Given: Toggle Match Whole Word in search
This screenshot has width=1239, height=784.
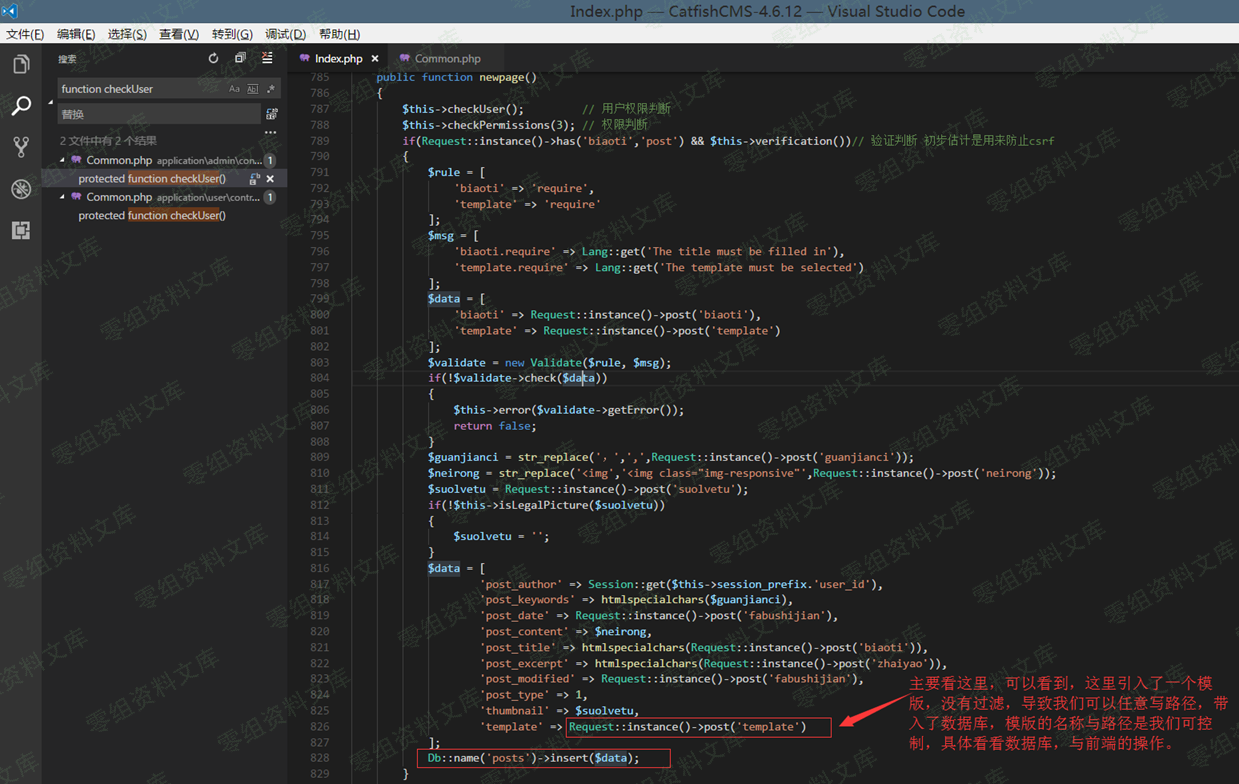Looking at the screenshot, I should click(x=252, y=89).
